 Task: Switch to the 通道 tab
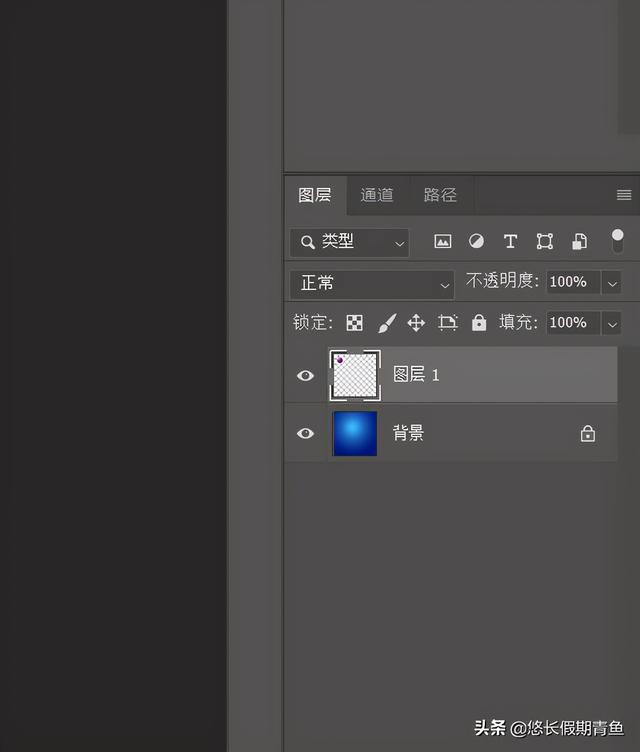click(x=377, y=195)
